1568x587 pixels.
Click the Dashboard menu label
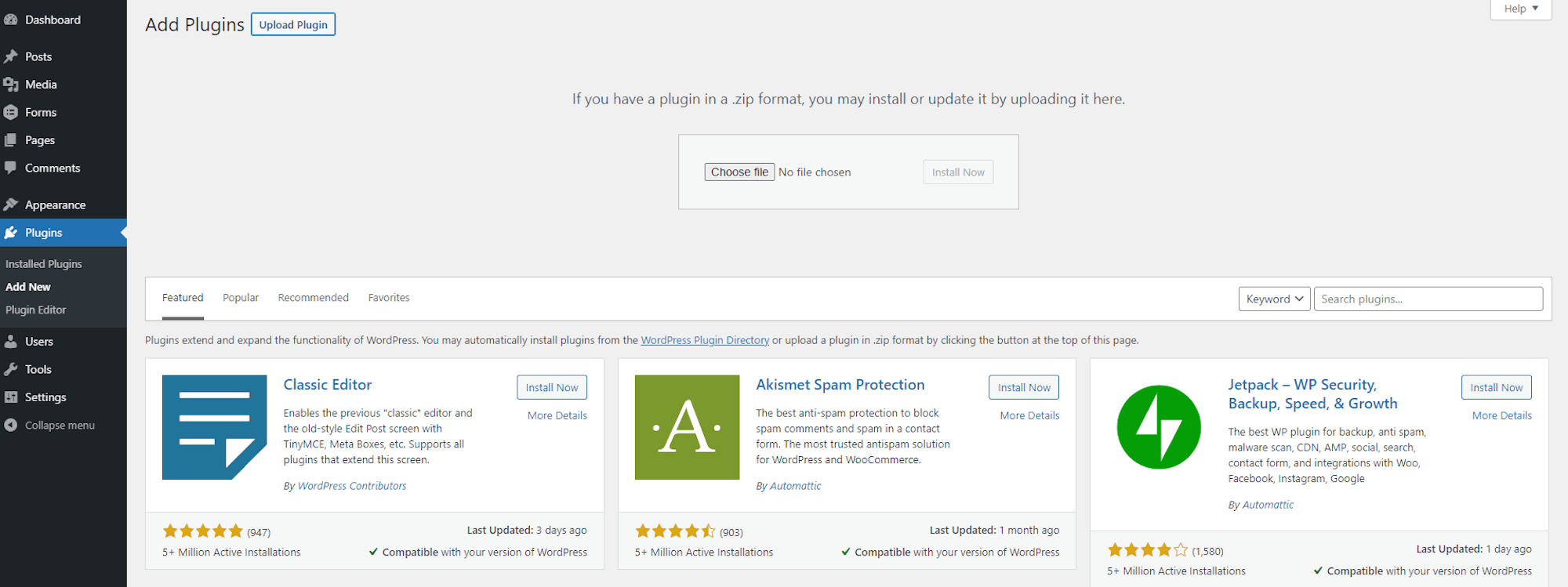tap(53, 20)
